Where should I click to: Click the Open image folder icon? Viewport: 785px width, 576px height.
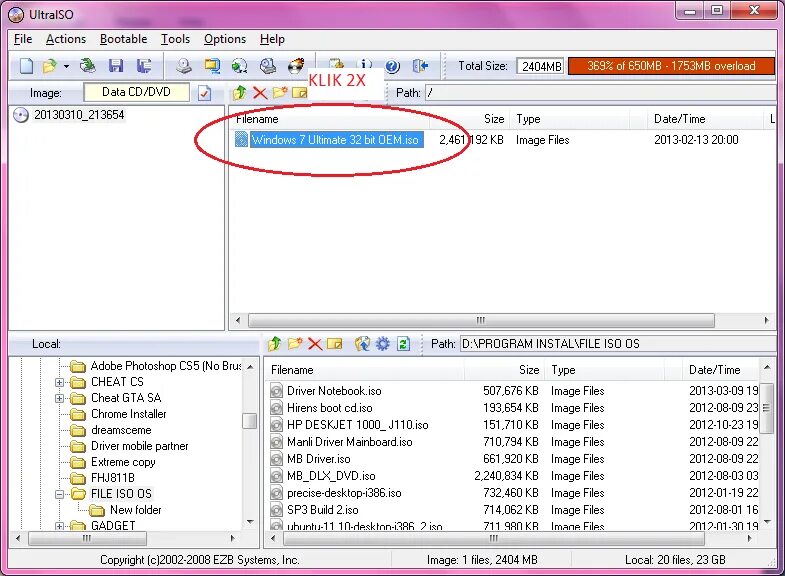coord(50,66)
